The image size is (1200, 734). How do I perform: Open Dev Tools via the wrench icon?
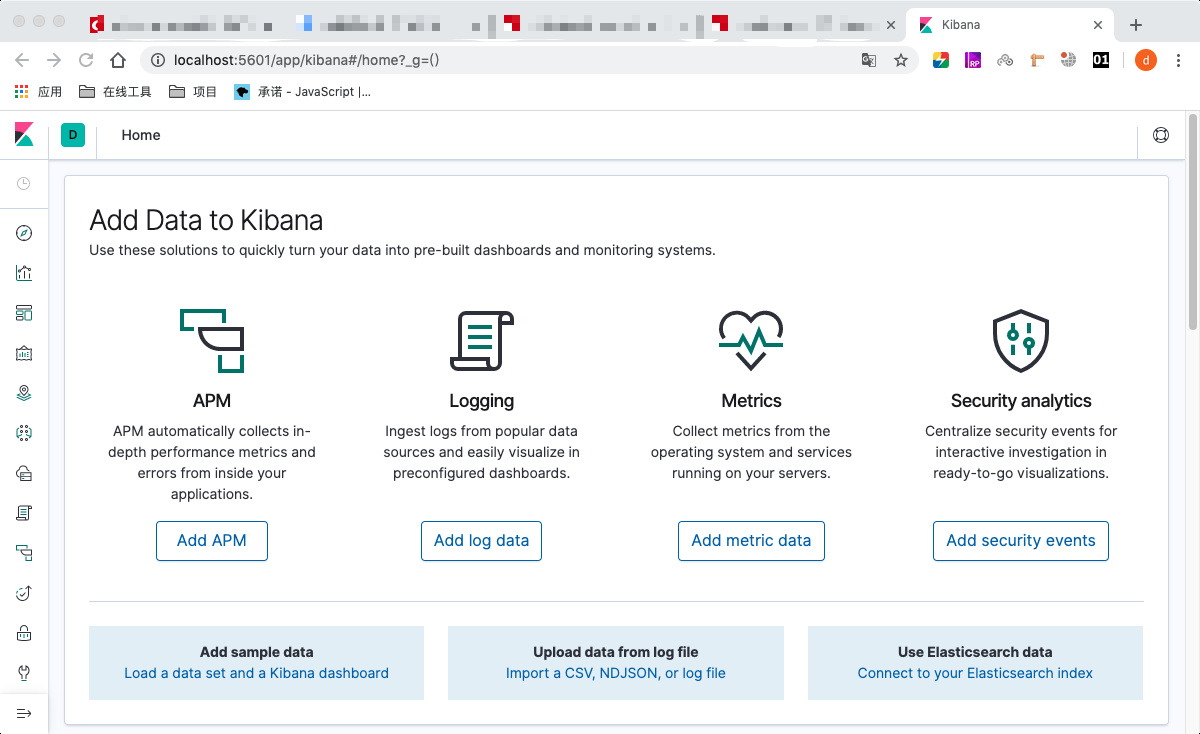pos(24,673)
